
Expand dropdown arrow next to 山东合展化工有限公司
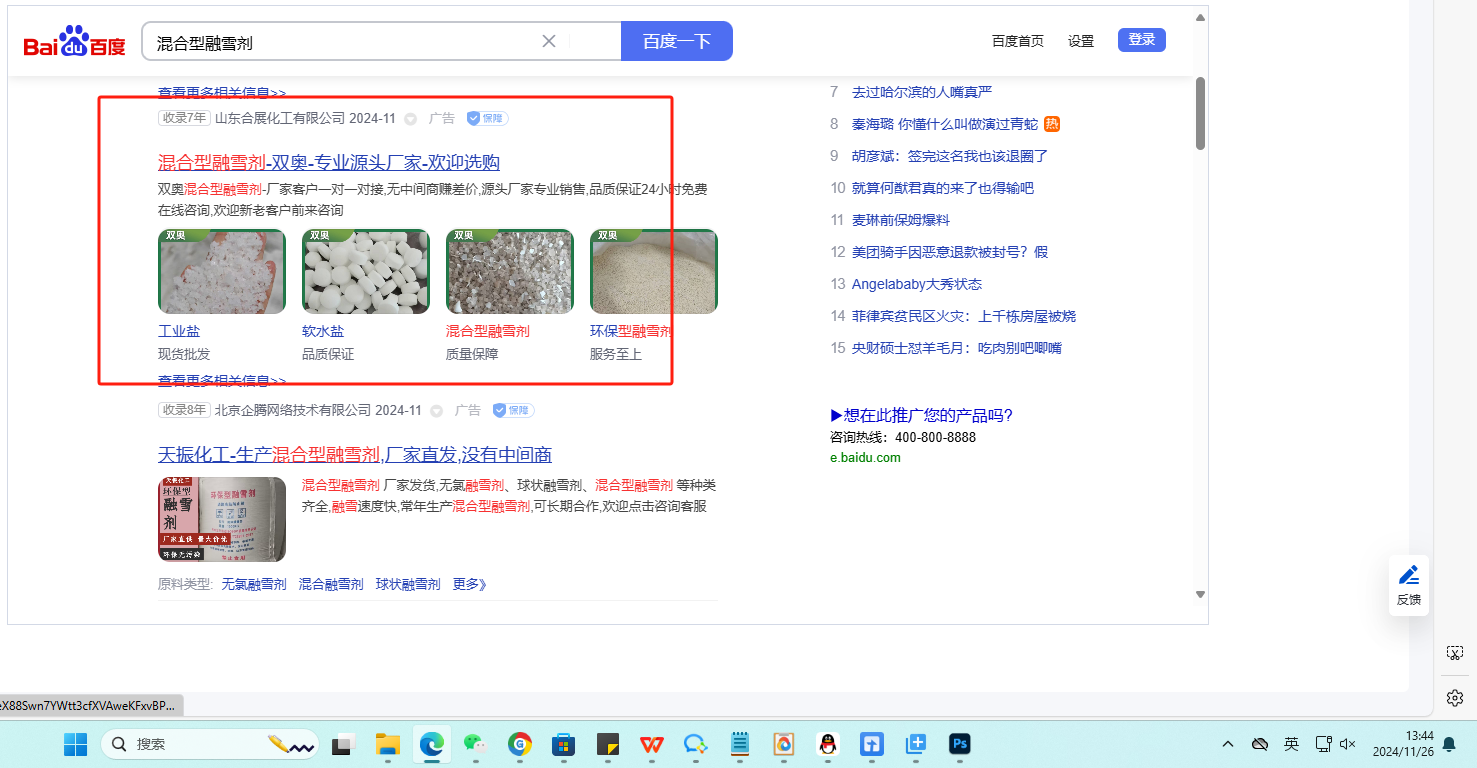[410, 119]
